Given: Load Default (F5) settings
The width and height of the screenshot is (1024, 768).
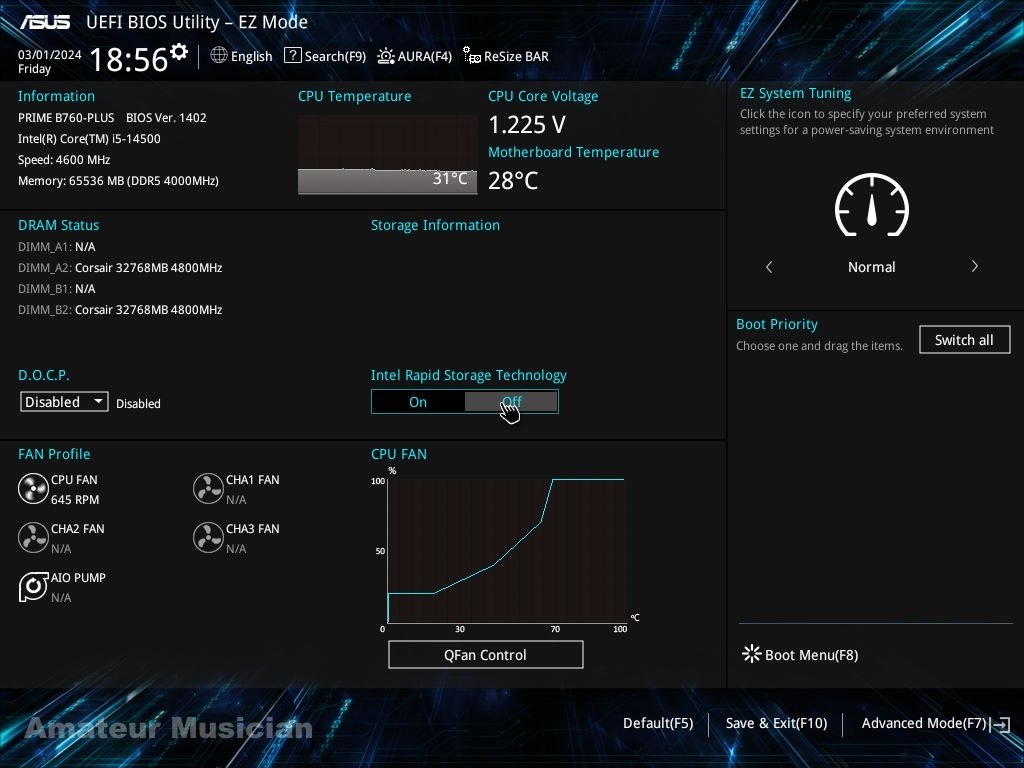Looking at the screenshot, I should 658,723.
